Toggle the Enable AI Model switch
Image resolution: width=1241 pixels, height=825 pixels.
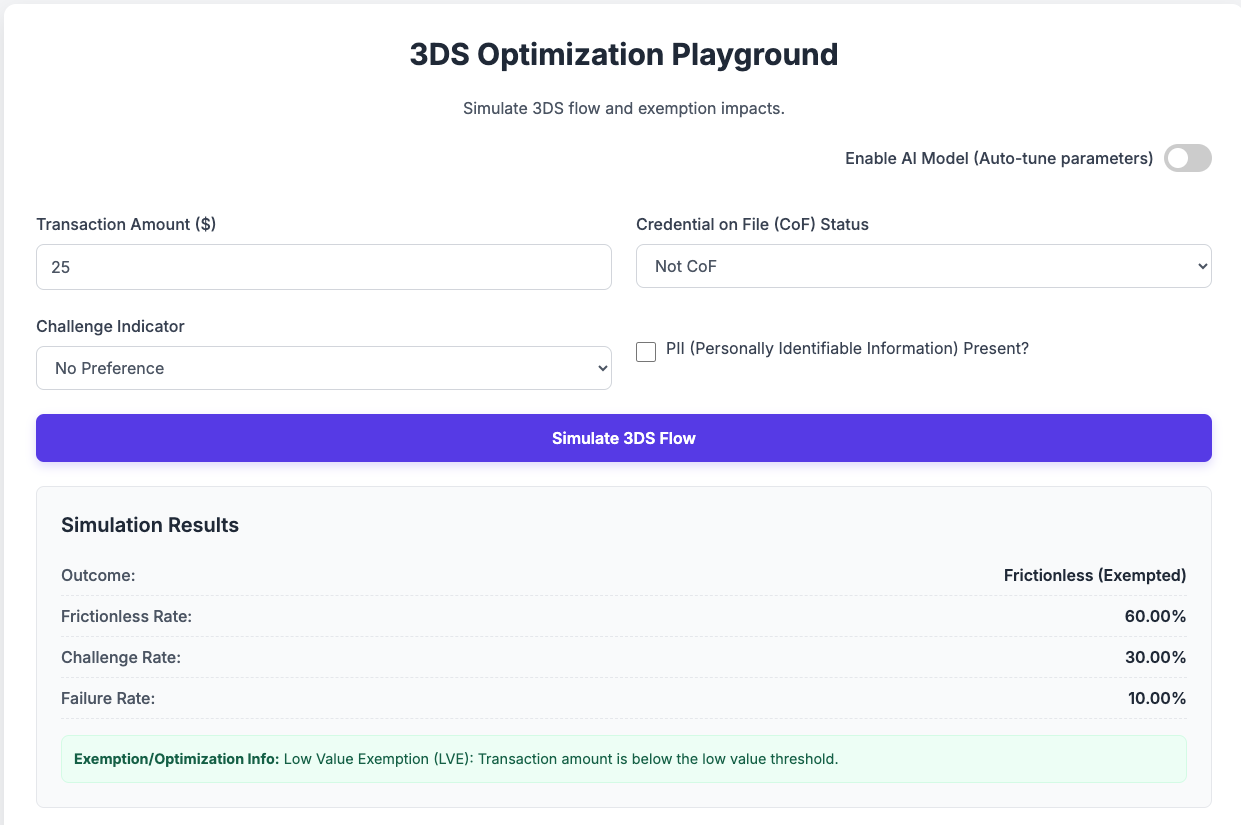pyautogui.click(x=1187, y=158)
